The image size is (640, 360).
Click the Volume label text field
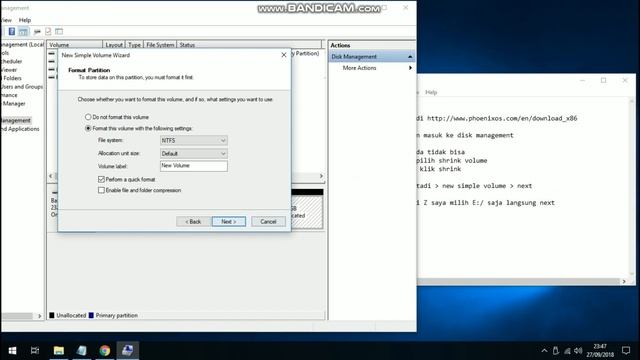click(193, 166)
